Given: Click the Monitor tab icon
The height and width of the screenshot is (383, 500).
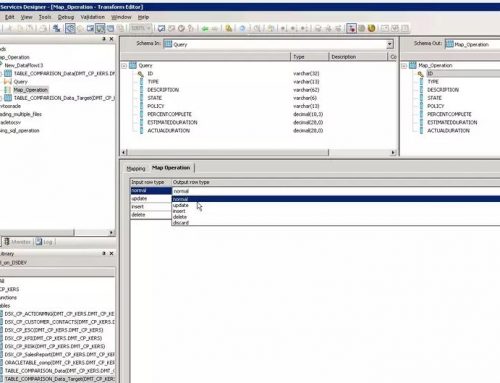Looking at the screenshot, I should coord(7,242).
